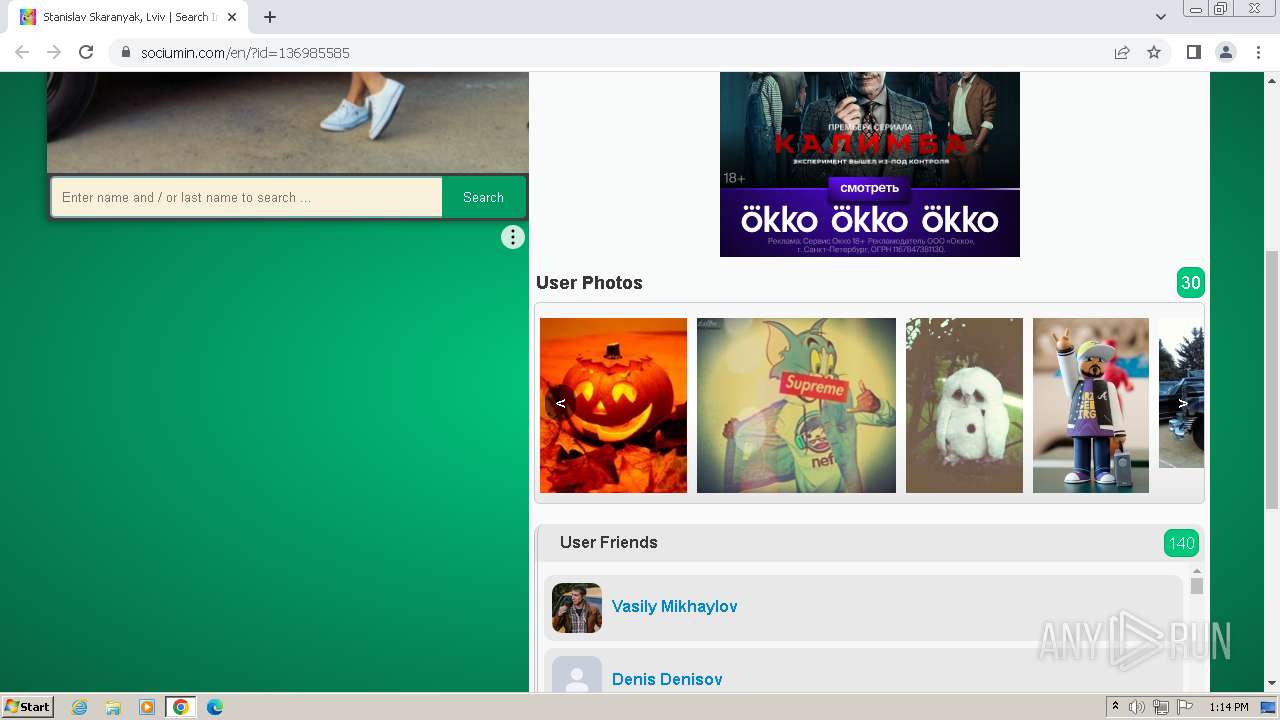Switch to Chrome in taskbar
The width and height of the screenshot is (1280, 720).
point(180,707)
